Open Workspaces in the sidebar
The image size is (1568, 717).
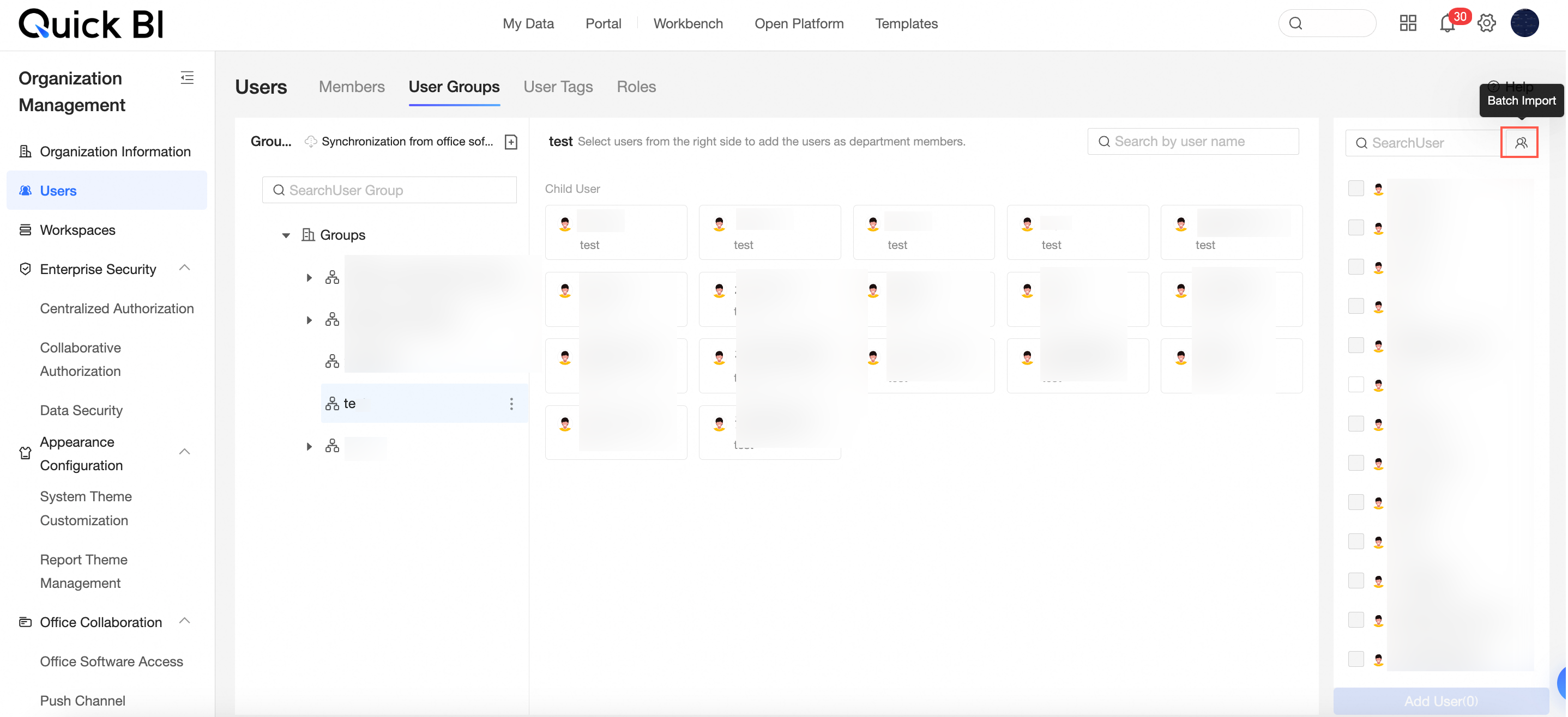[x=77, y=230]
